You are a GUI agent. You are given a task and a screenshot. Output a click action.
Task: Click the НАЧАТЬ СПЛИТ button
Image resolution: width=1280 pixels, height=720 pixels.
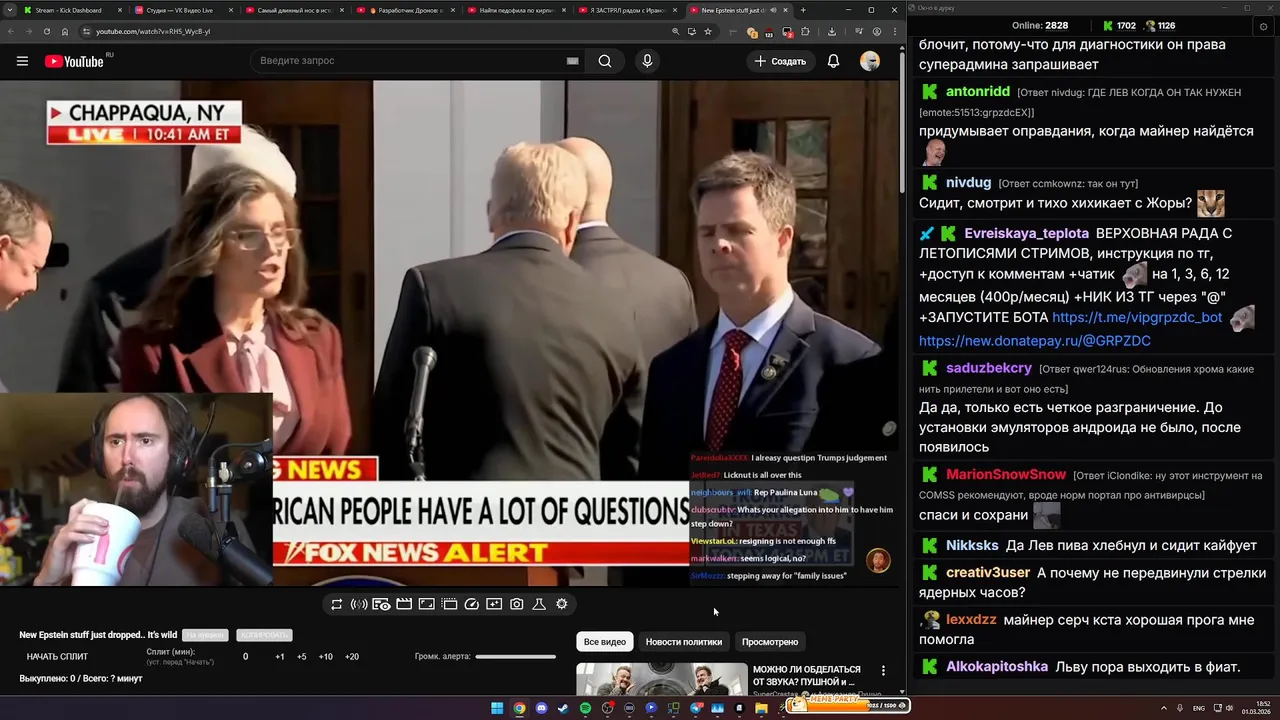click(57, 657)
